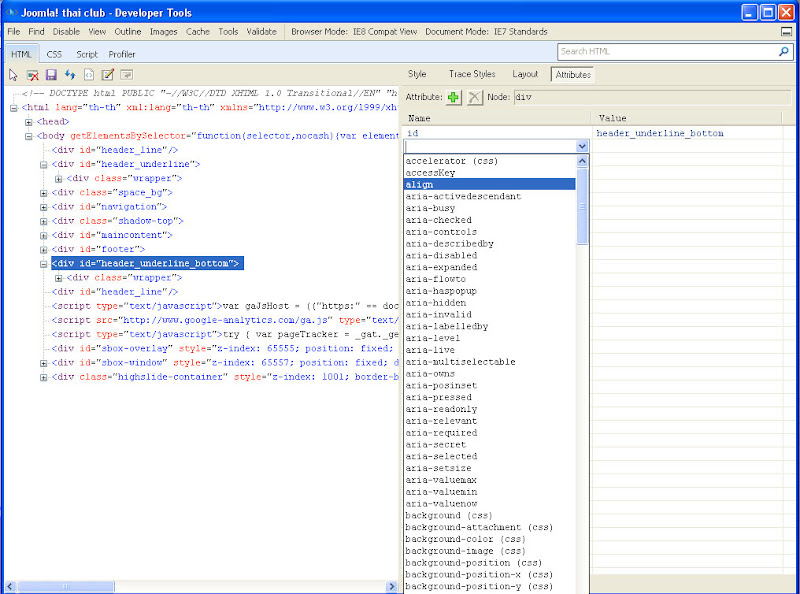Open the Find menu
800x594 pixels.
[x=36, y=32]
